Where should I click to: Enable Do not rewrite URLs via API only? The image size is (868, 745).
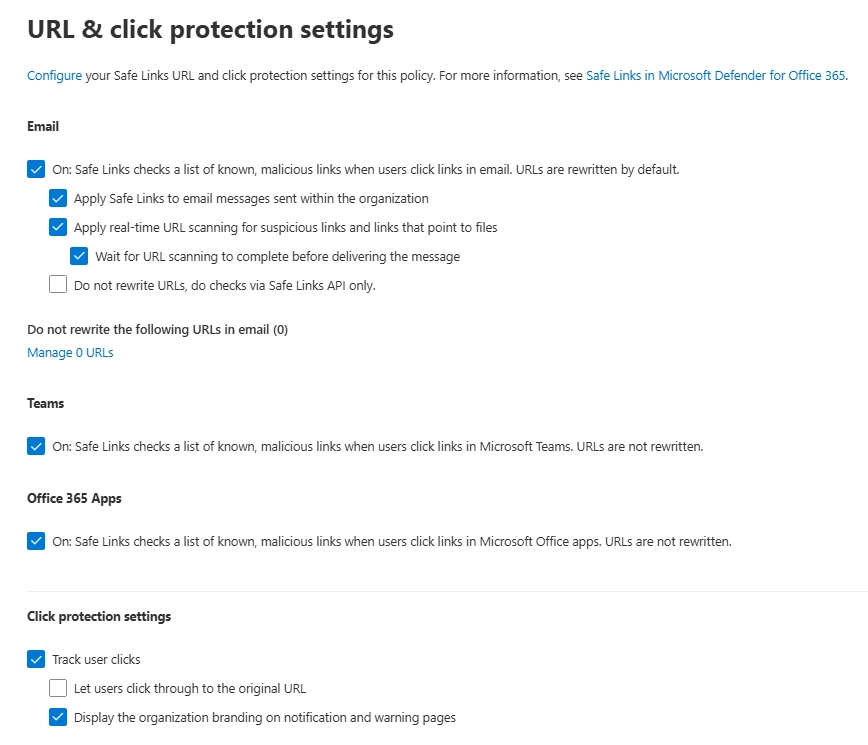pyautogui.click(x=58, y=285)
